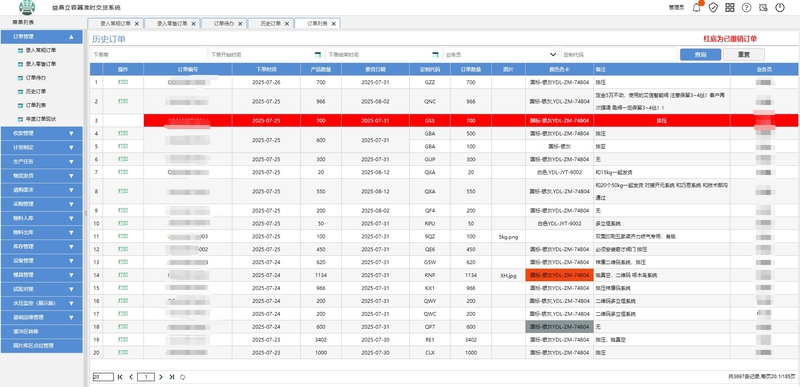Screen dimensions: 800x387
Task: Click icon beside 录入零售订单 in sidebar
Action: pos(20,64)
